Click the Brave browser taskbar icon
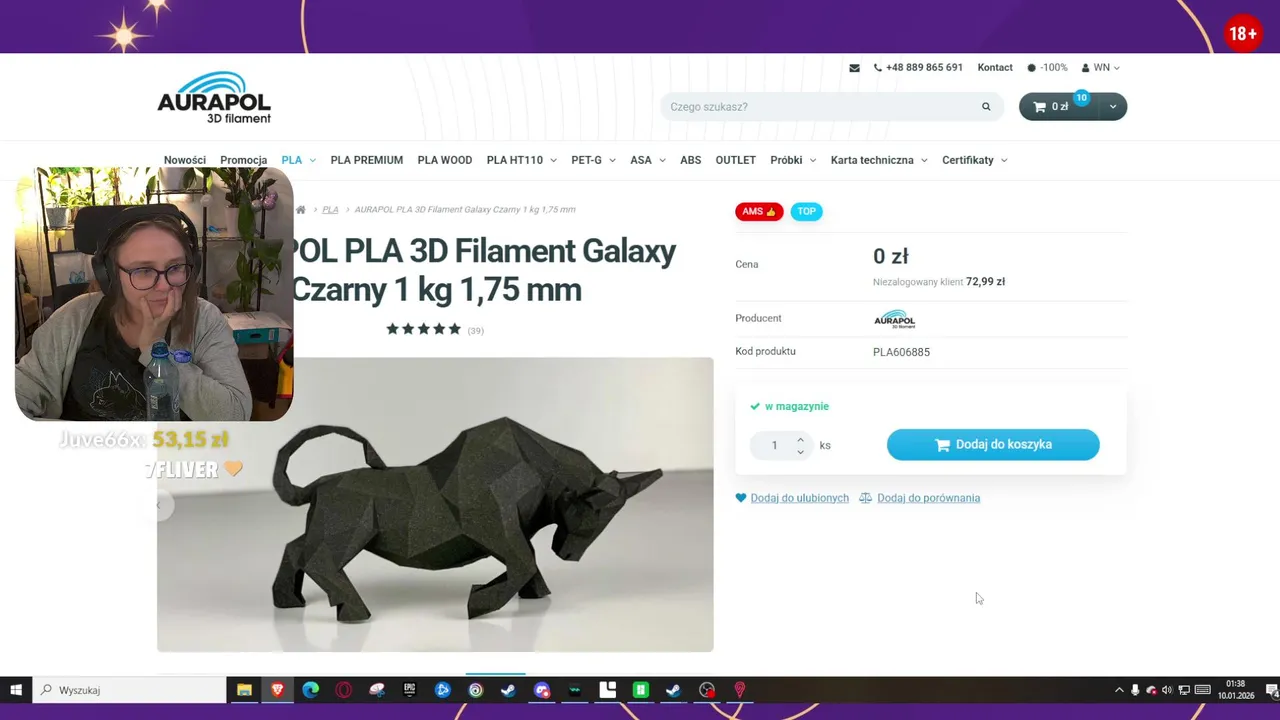The width and height of the screenshot is (1280, 720). [x=277, y=690]
